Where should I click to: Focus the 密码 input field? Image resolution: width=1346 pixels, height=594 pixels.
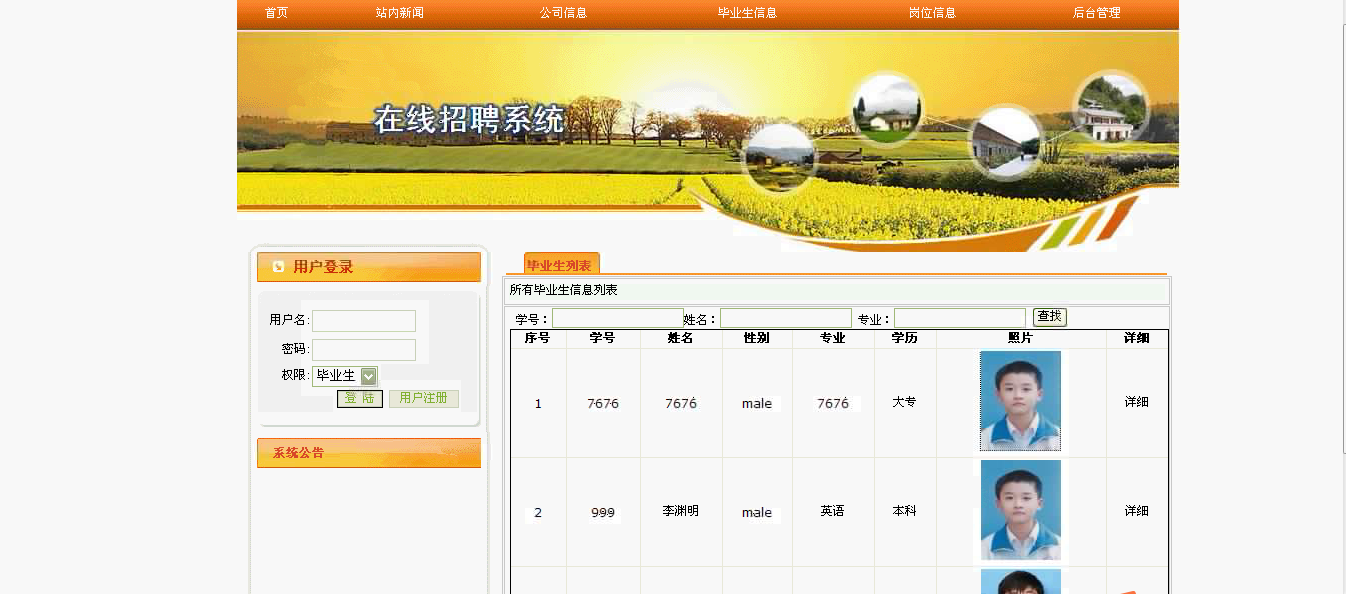tap(364, 350)
